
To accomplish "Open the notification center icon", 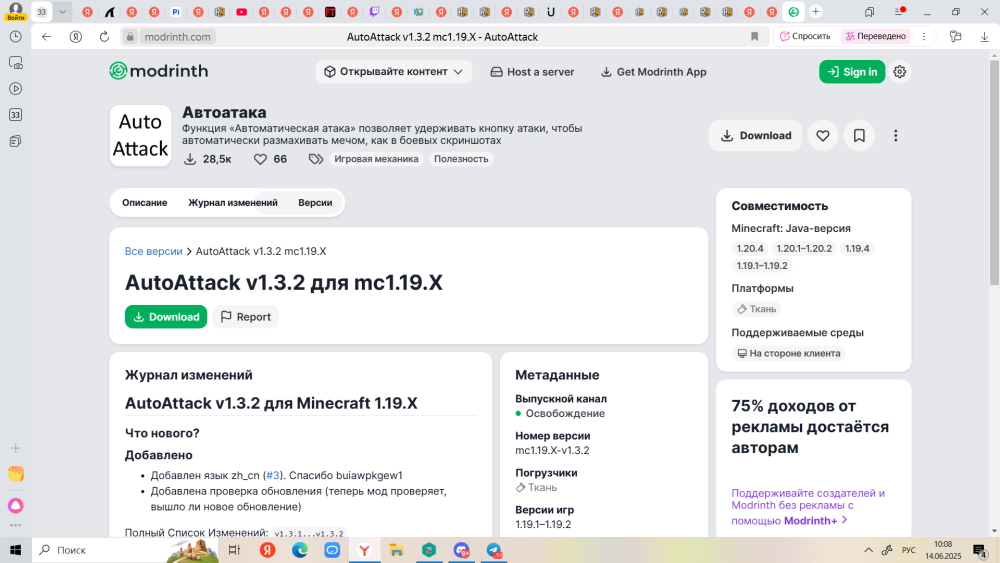I will [x=980, y=550].
